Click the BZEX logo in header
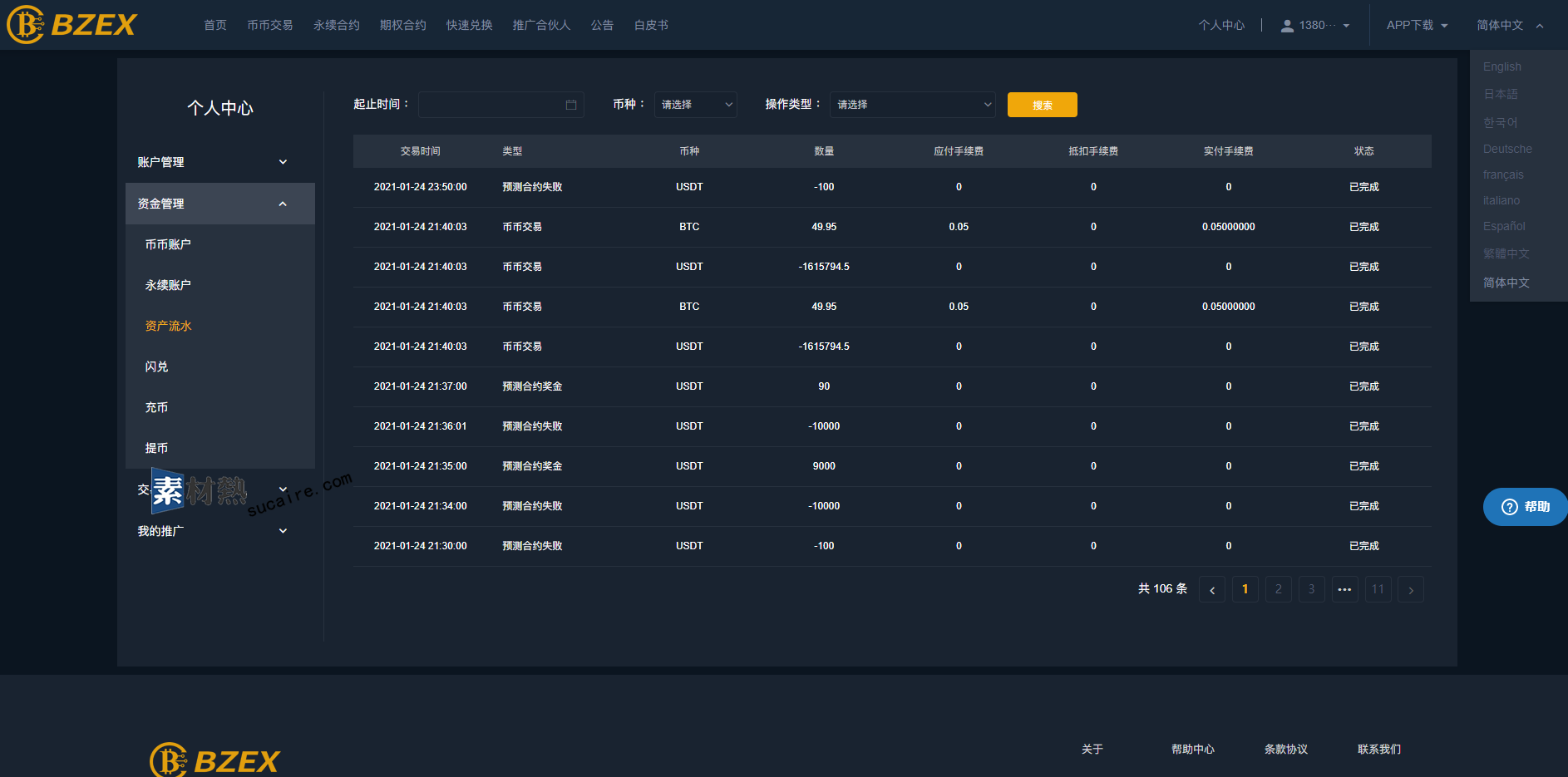 (71, 25)
